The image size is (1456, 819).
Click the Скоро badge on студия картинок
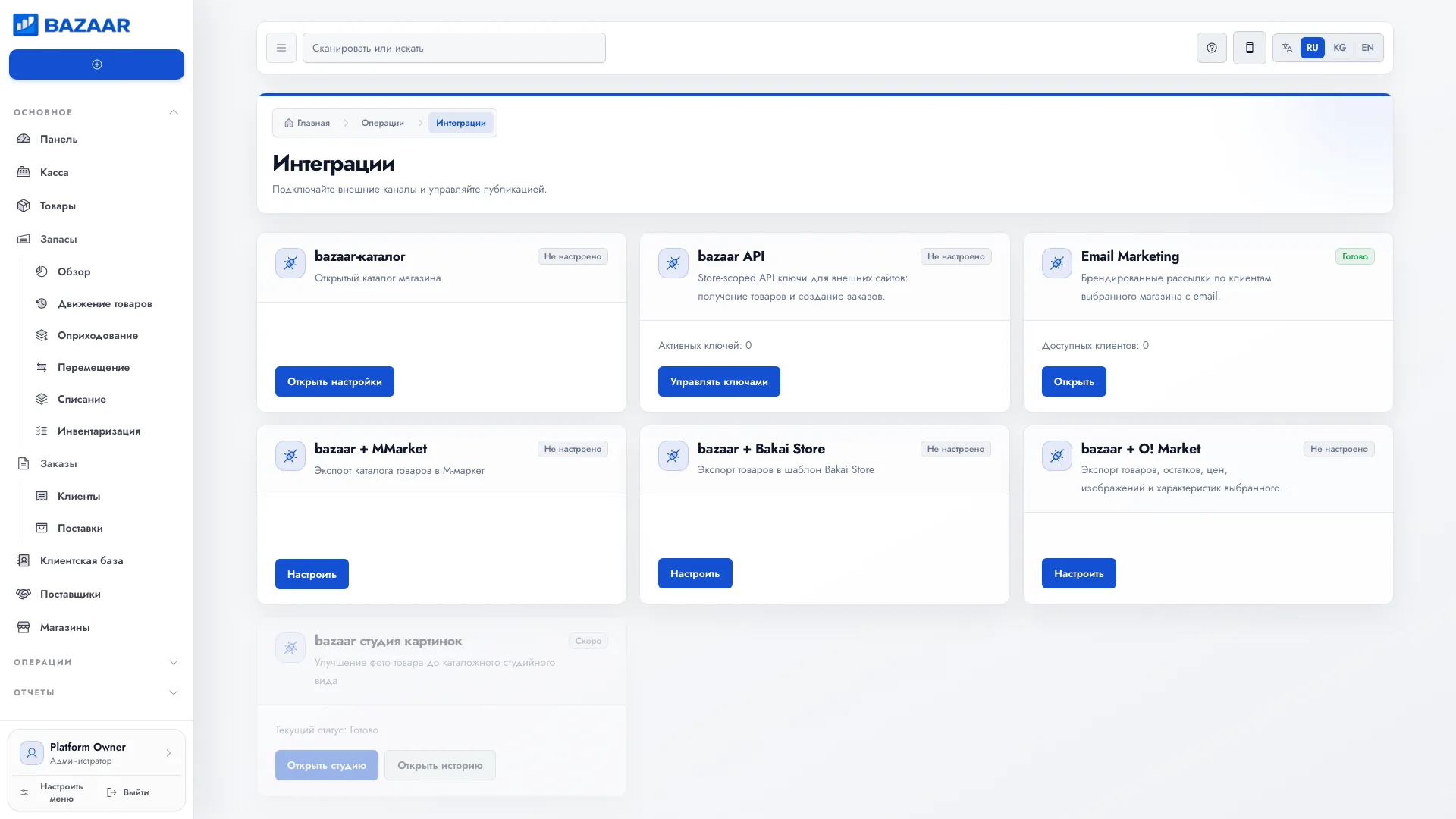pyautogui.click(x=588, y=641)
